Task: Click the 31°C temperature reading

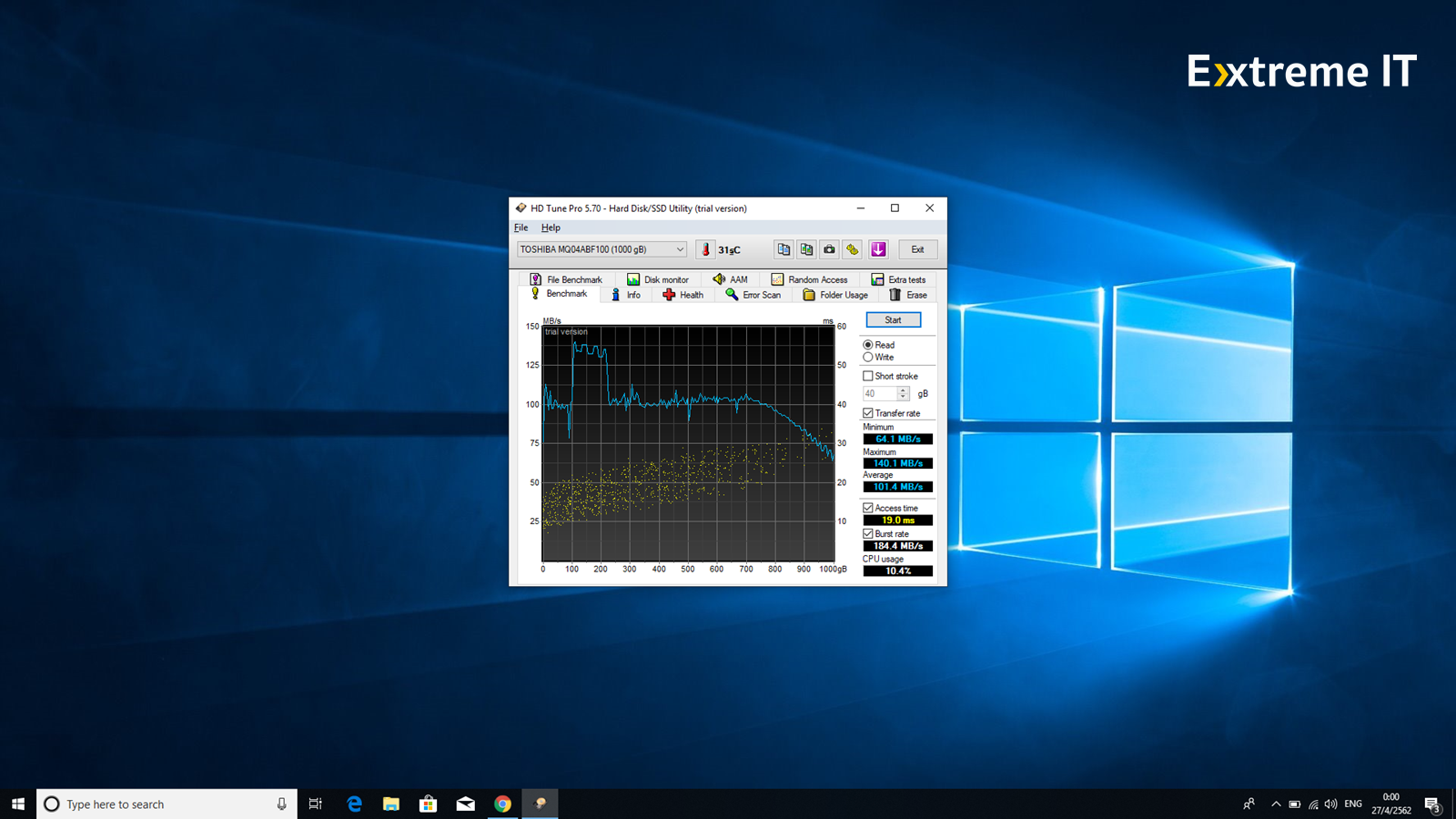Action: [x=729, y=250]
